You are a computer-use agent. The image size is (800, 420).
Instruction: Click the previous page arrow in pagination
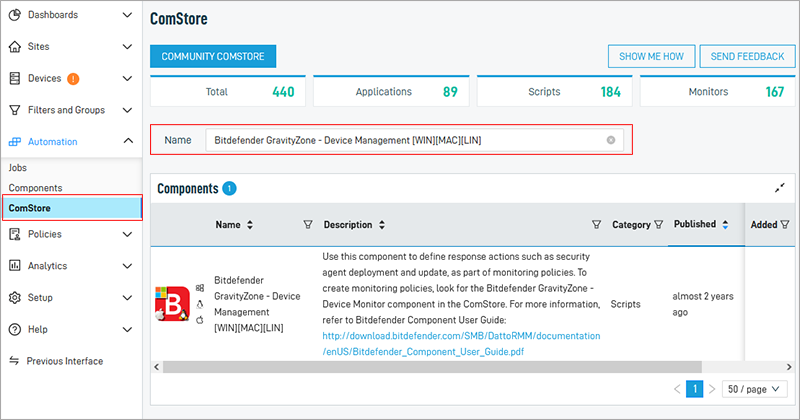(x=678, y=389)
